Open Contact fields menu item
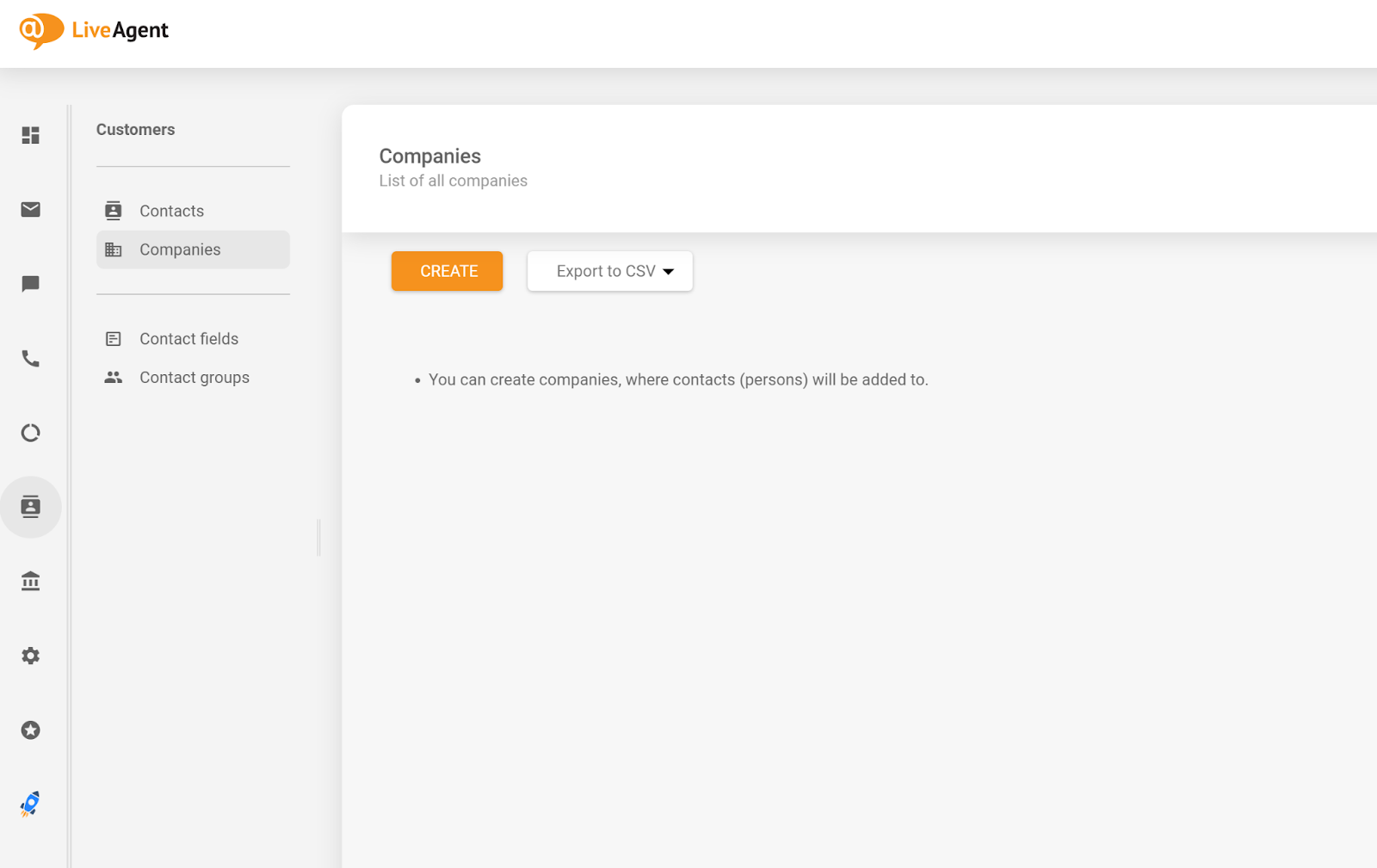The width and height of the screenshot is (1377, 868). (x=188, y=339)
